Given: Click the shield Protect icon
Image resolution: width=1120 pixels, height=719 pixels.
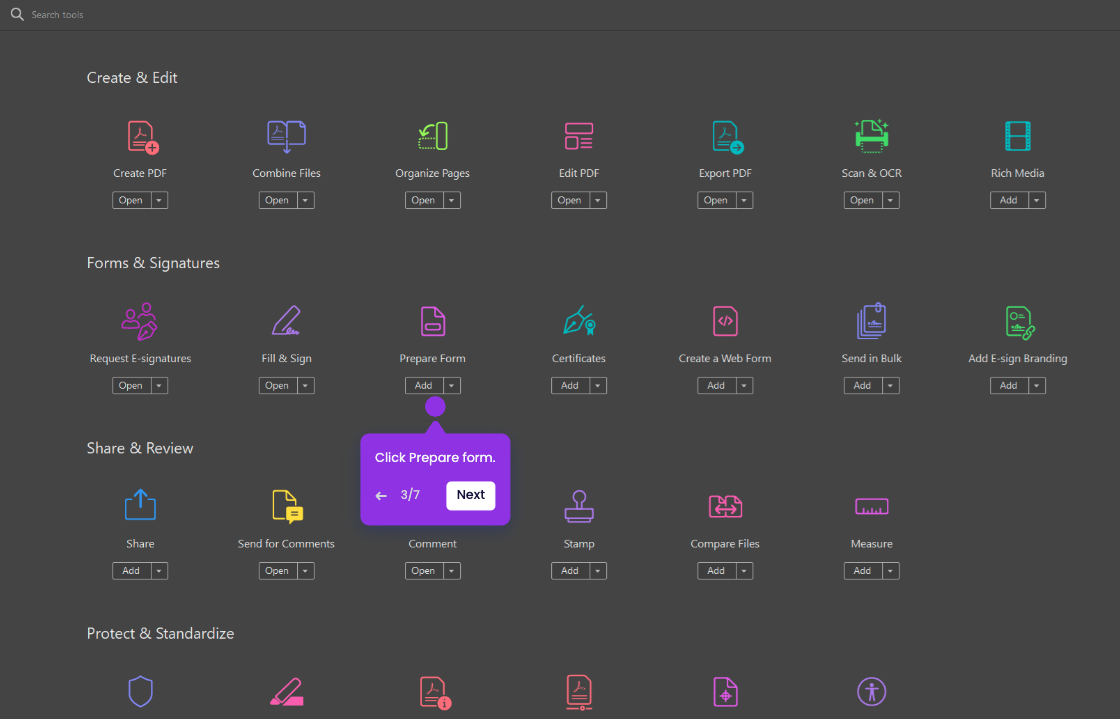Looking at the screenshot, I should (x=141, y=691).
